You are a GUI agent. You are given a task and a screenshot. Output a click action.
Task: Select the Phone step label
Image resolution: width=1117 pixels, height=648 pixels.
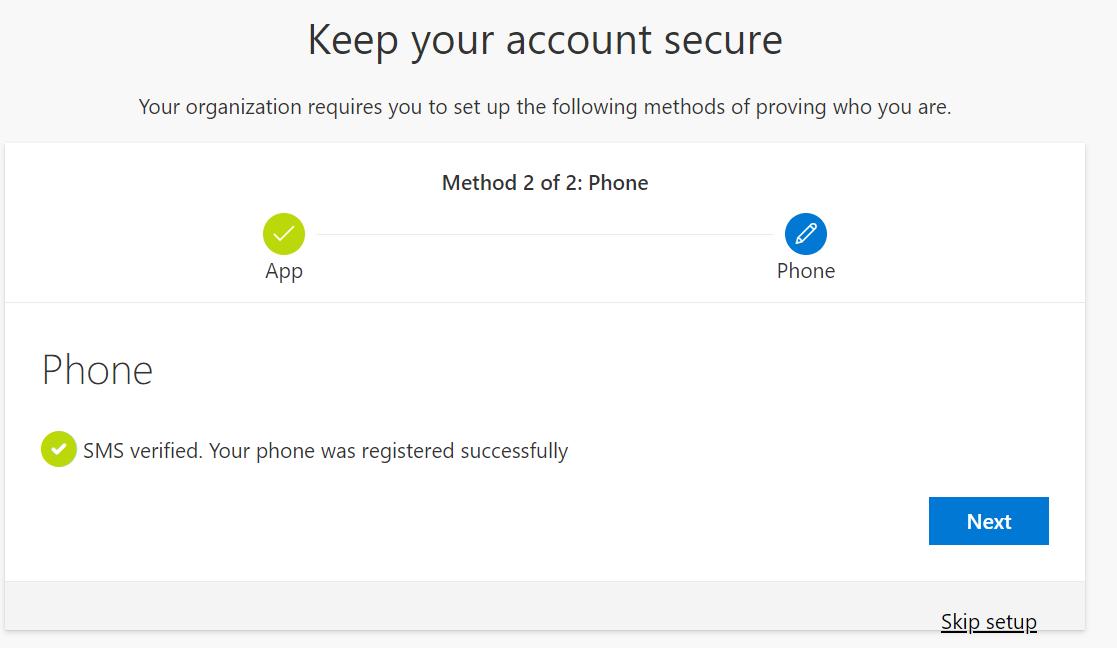pyautogui.click(x=806, y=271)
